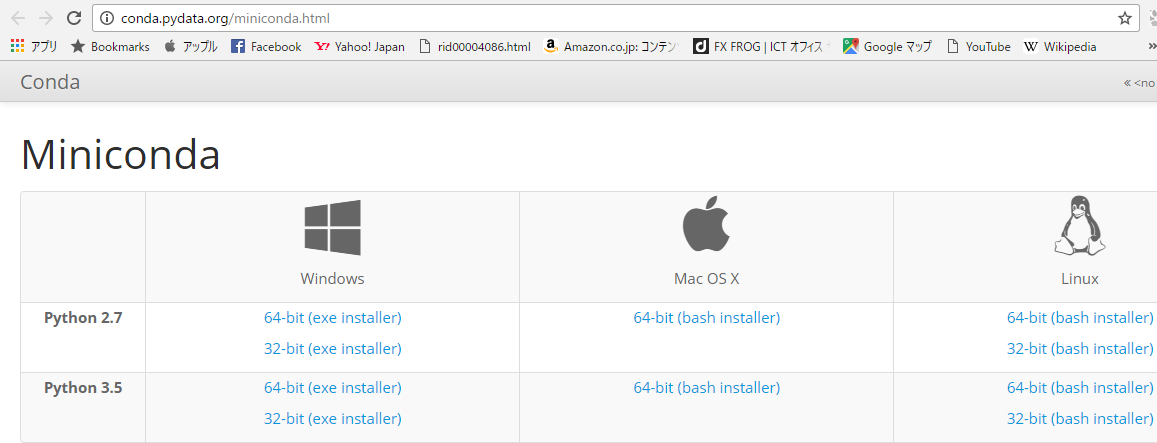Click the browser reload button
This screenshot has width=1157, height=443.
73,18
